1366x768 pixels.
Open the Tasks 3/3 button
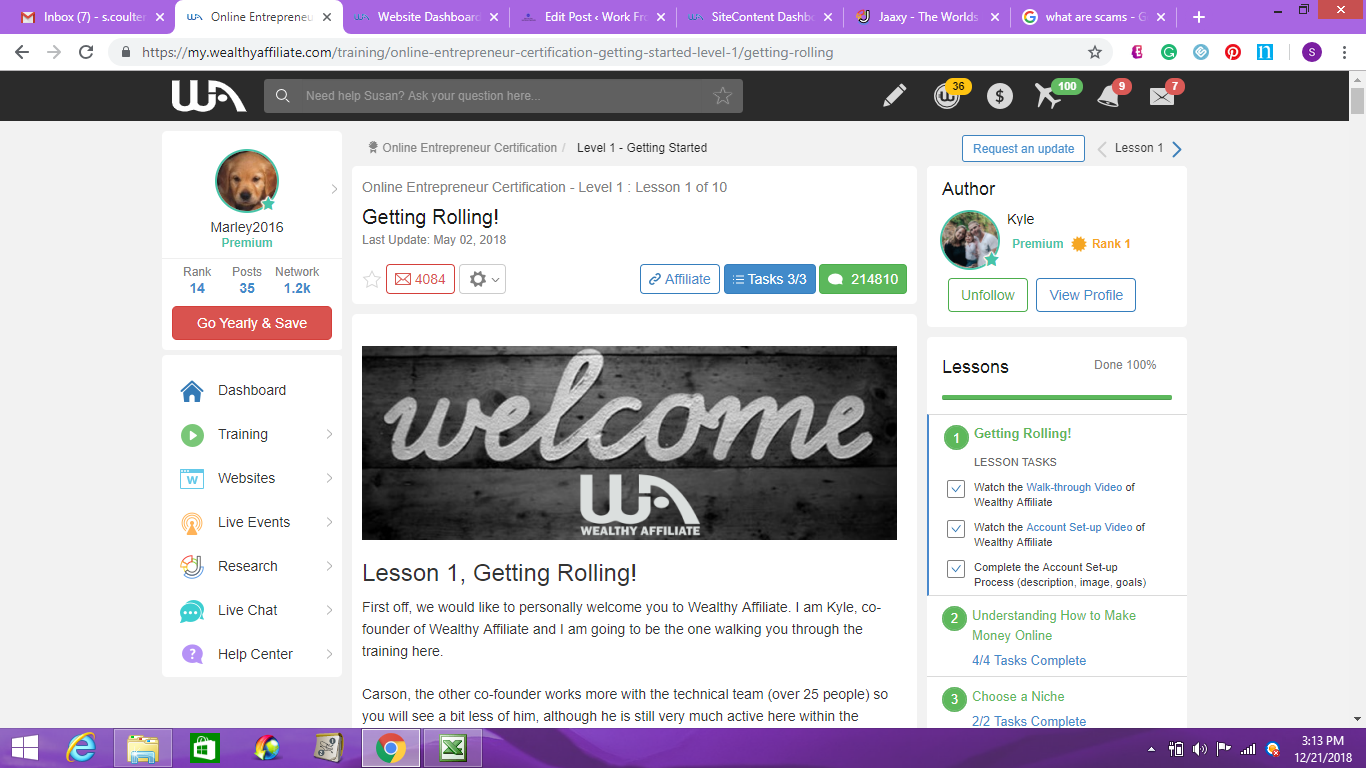[770, 279]
